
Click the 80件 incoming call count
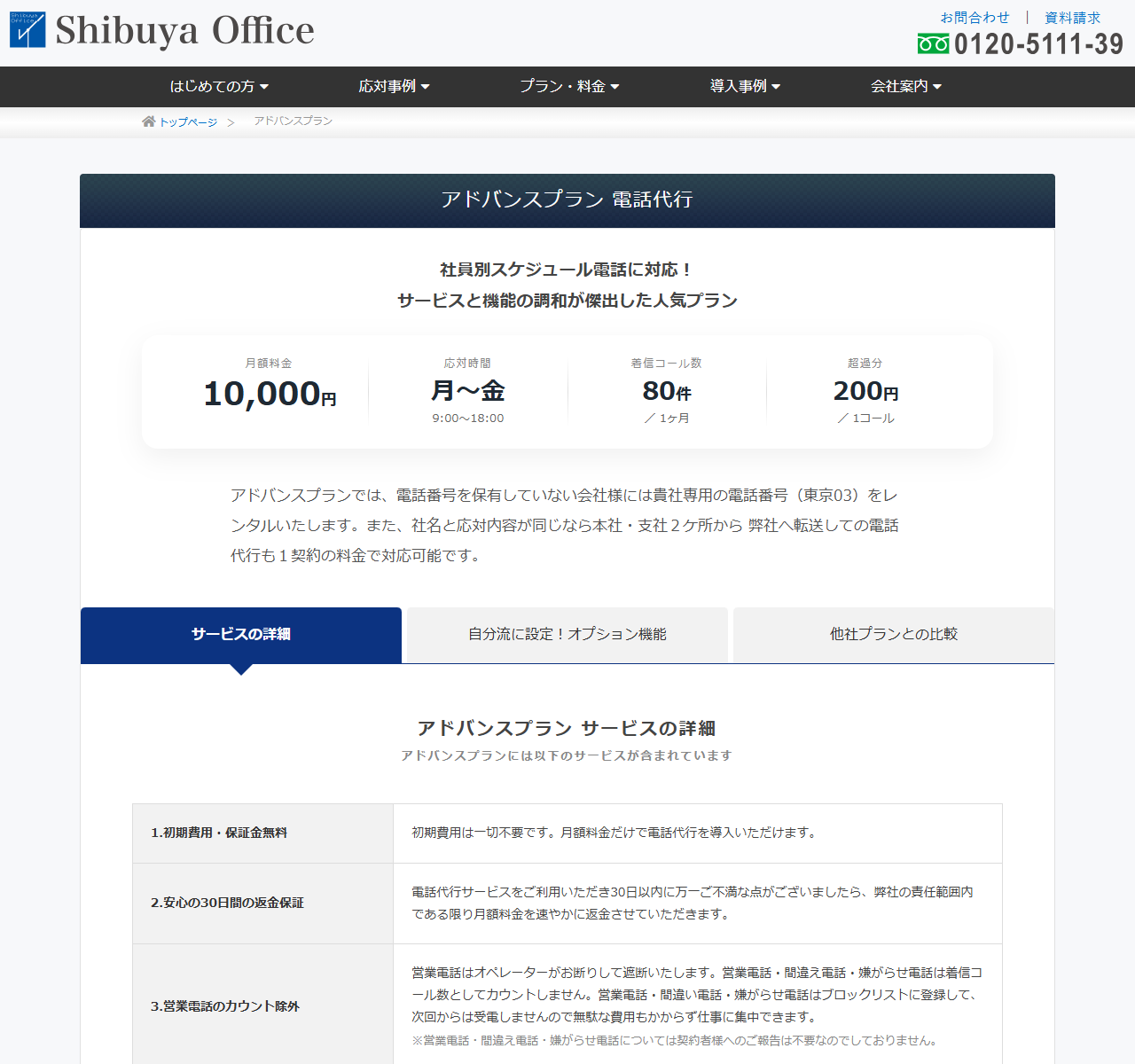pos(667,391)
